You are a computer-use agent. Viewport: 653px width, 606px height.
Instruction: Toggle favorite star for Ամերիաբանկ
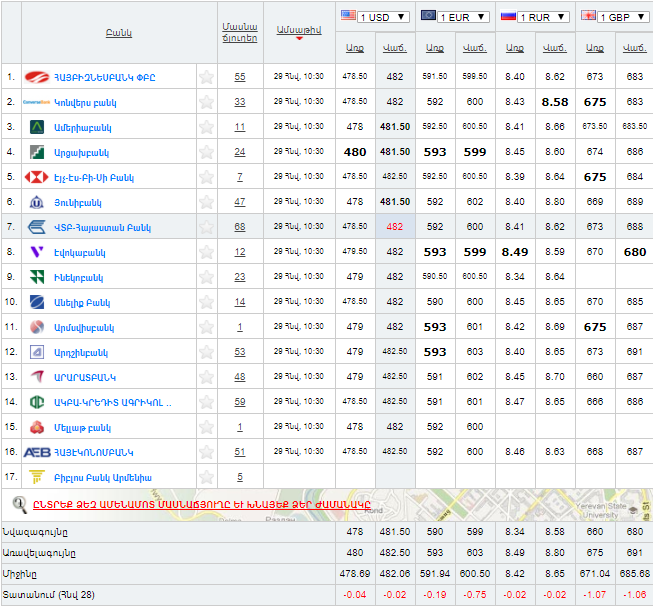[206, 127]
